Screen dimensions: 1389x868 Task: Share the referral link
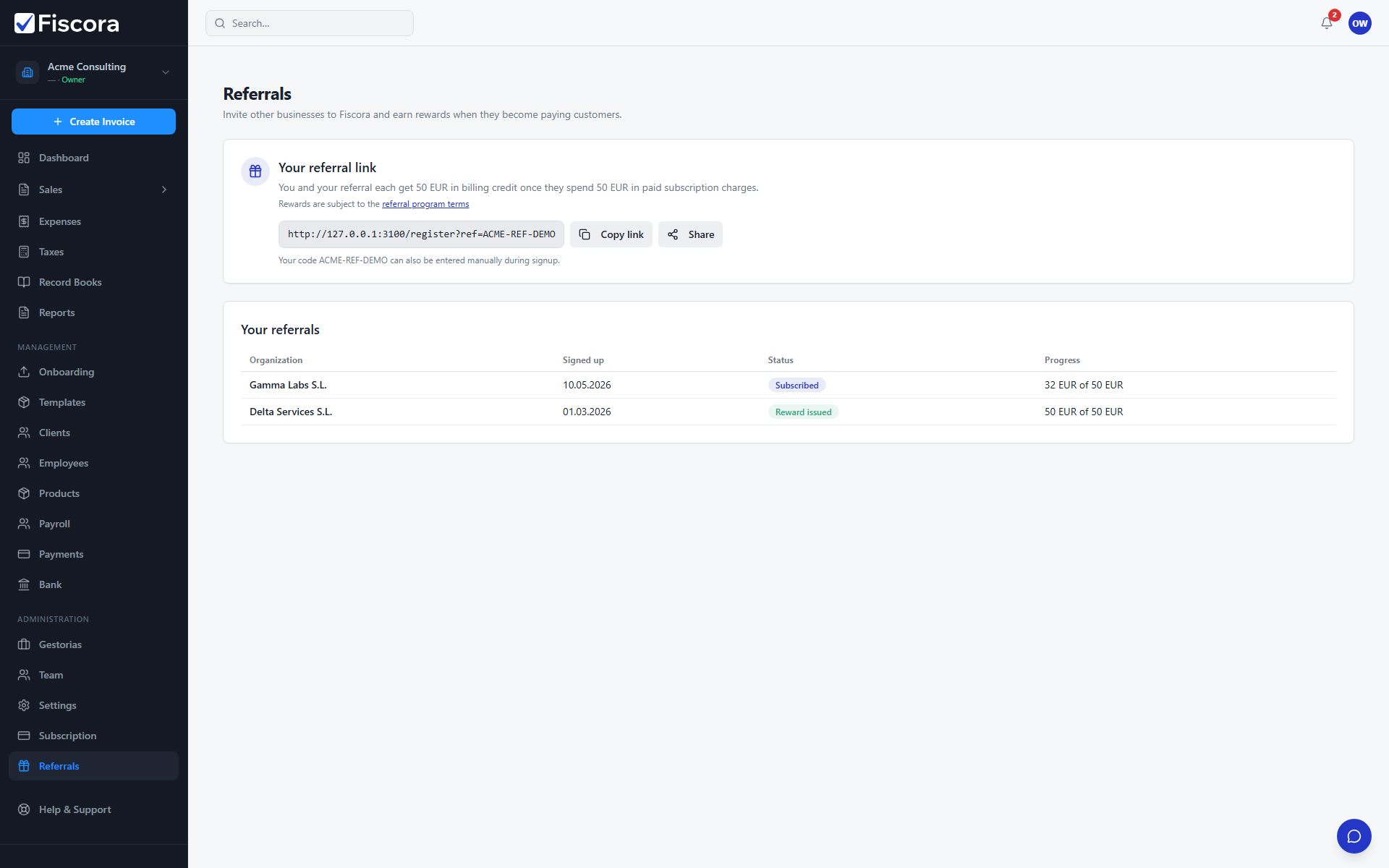(x=690, y=234)
